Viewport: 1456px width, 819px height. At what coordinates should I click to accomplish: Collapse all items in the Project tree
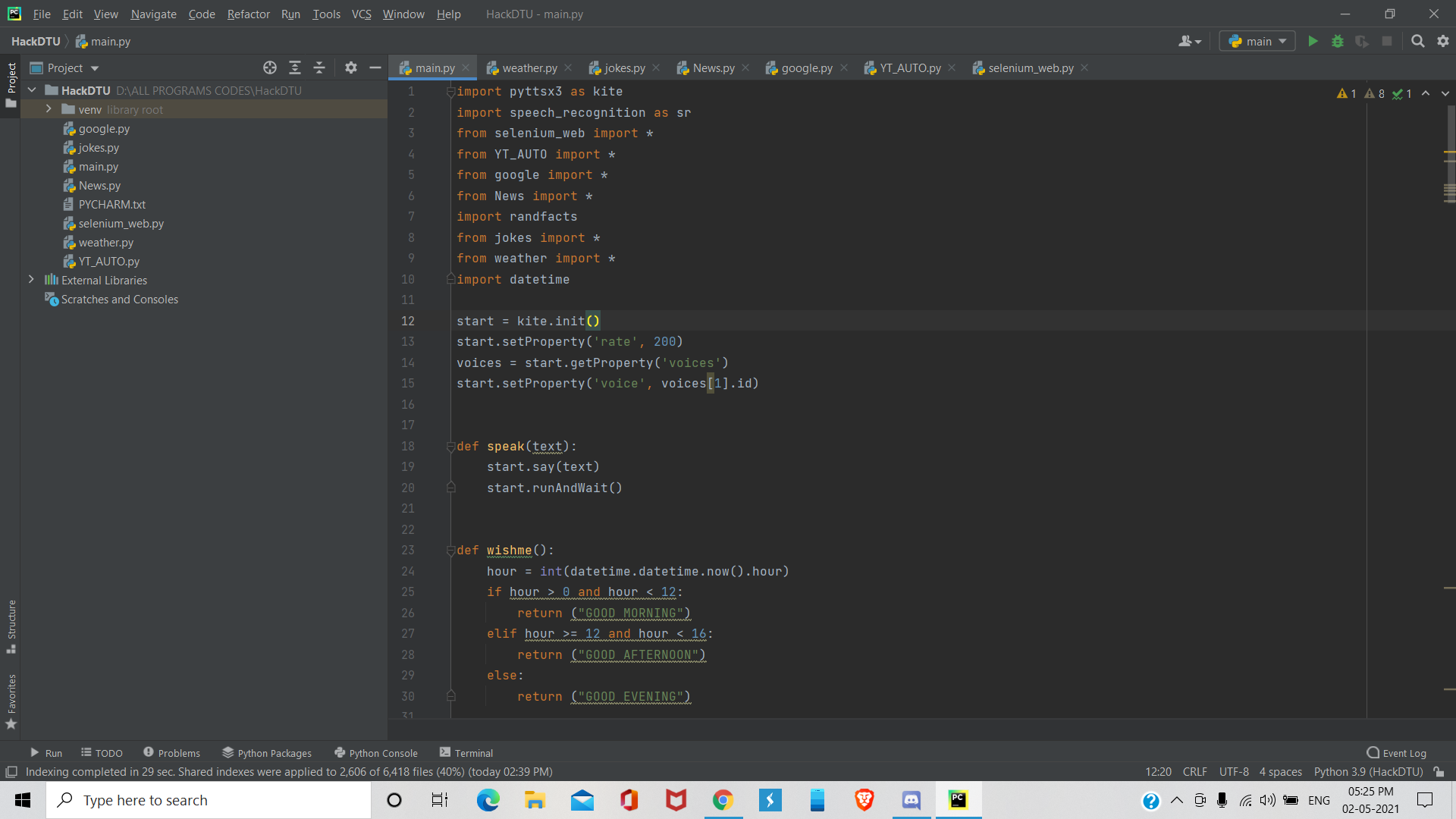click(x=319, y=68)
